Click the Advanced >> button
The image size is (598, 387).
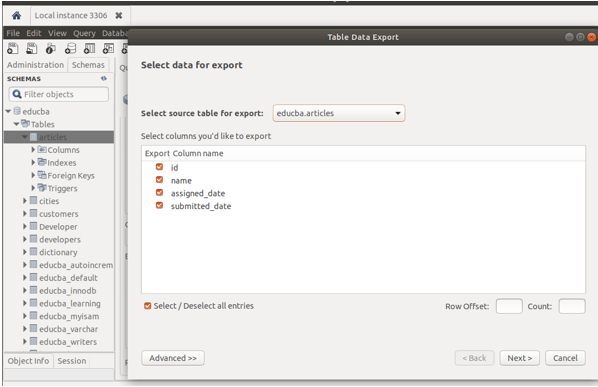pos(173,358)
